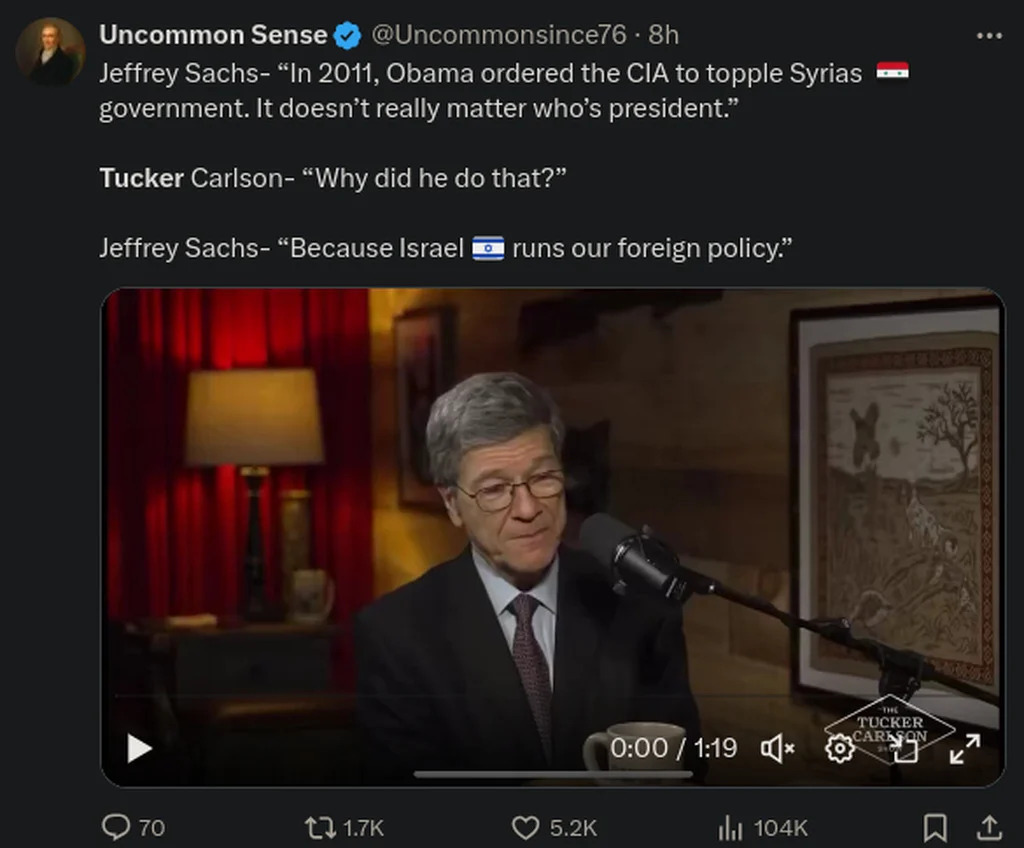
Task: Unmute the video audio
Action: pos(777,748)
